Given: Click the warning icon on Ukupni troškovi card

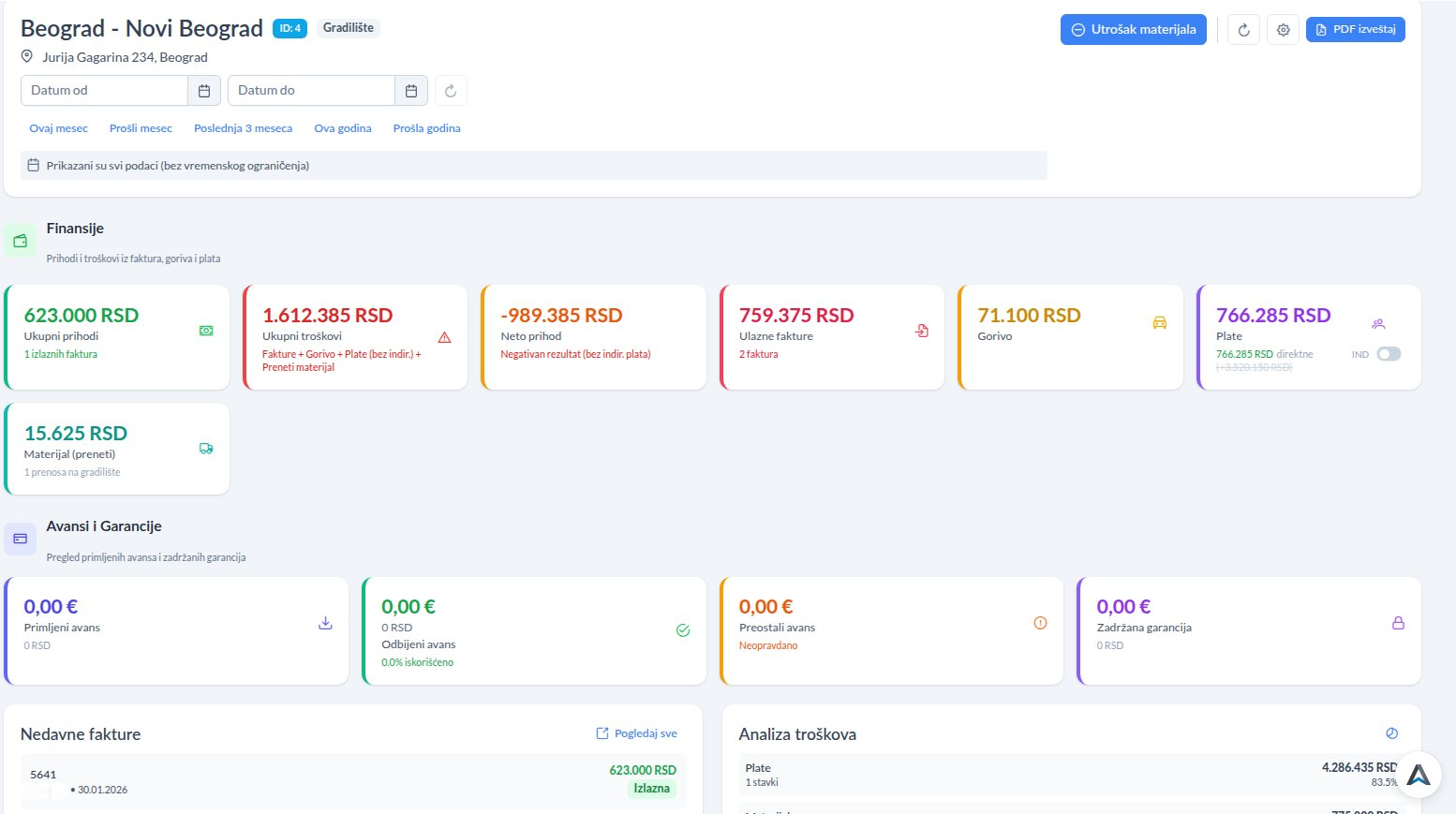Looking at the screenshot, I should 442,335.
